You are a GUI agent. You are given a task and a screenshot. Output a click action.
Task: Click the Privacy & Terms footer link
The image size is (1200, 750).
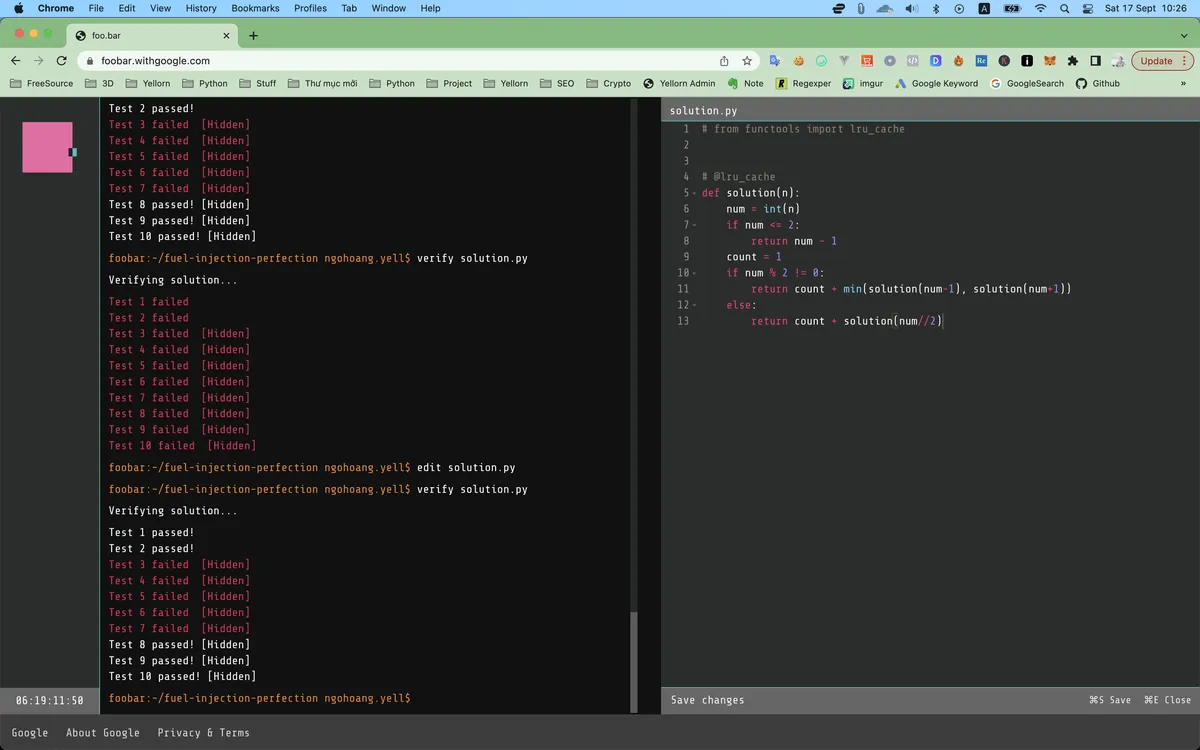point(204,732)
